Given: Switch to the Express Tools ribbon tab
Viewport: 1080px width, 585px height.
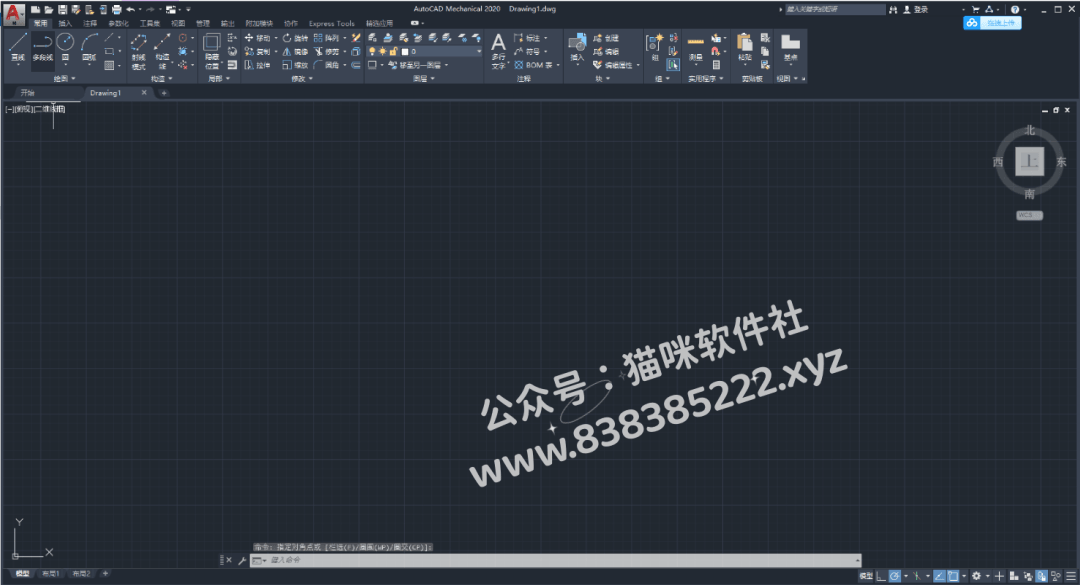Looking at the screenshot, I should tap(331, 23).
